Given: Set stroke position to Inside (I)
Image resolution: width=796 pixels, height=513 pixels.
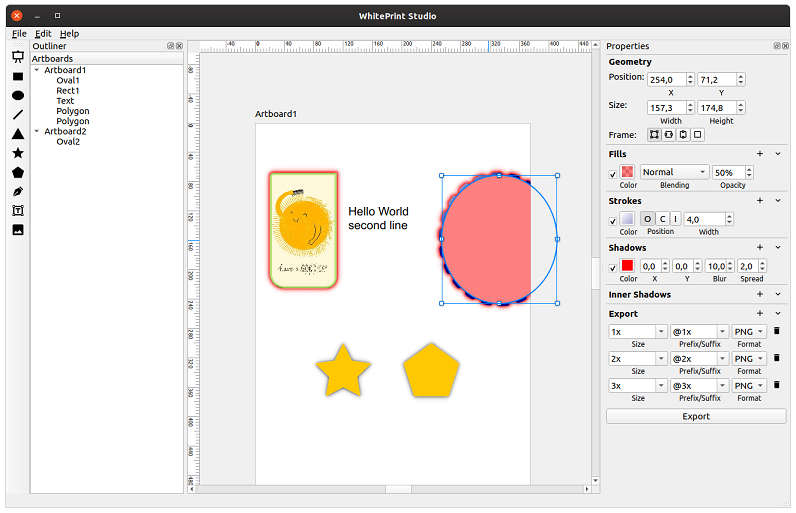Looking at the screenshot, I should pos(675,219).
